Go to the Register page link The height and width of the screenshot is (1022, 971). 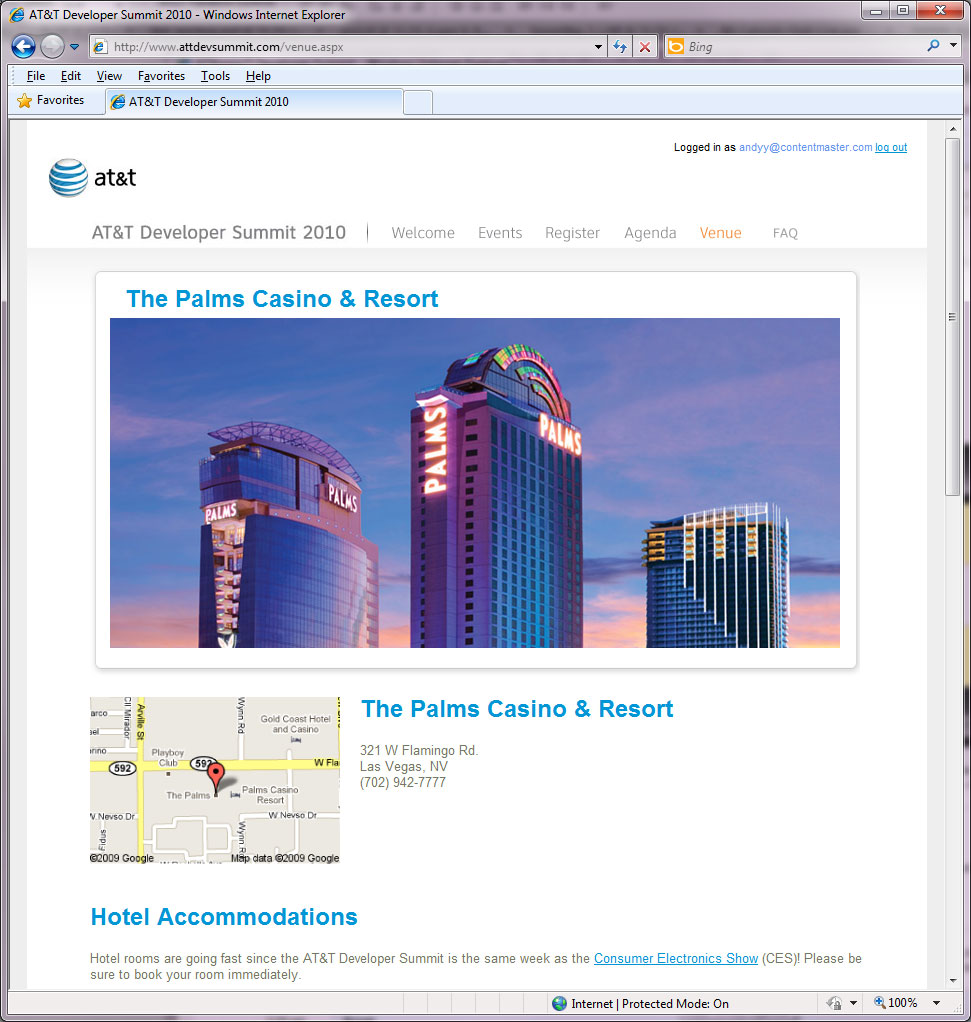click(572, 233)
